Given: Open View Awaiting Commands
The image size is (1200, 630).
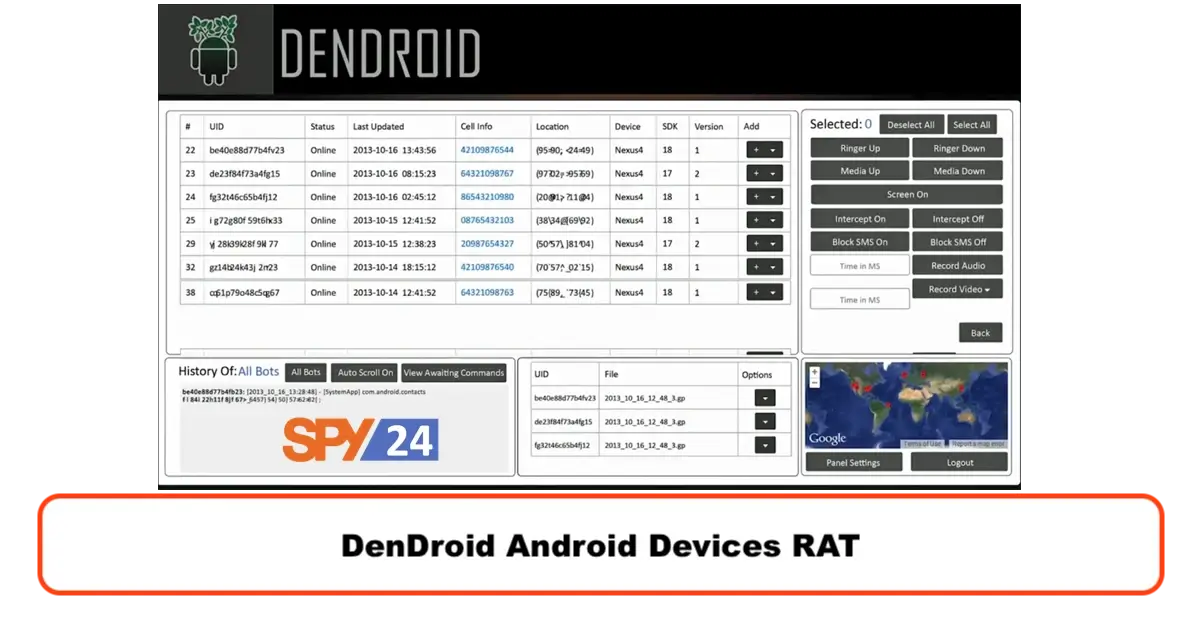Looking at the screenshot, I should pyautogui.click(x=454, y=373).
